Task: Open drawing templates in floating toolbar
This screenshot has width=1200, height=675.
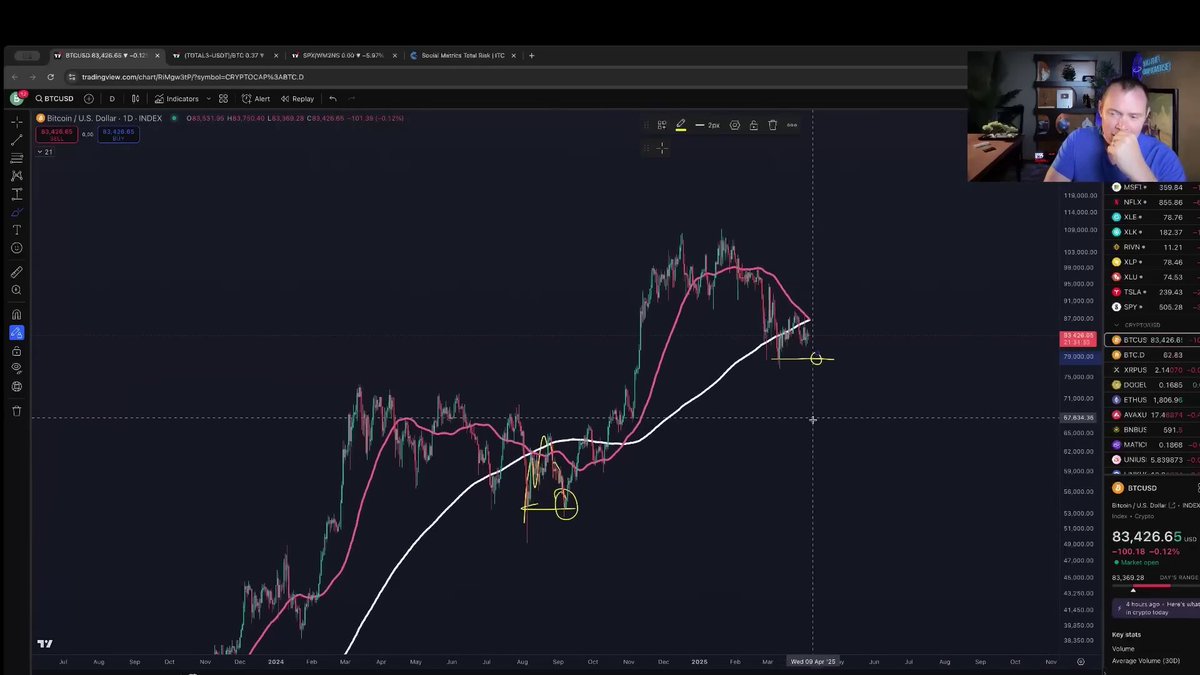Action: pos(662,125)
